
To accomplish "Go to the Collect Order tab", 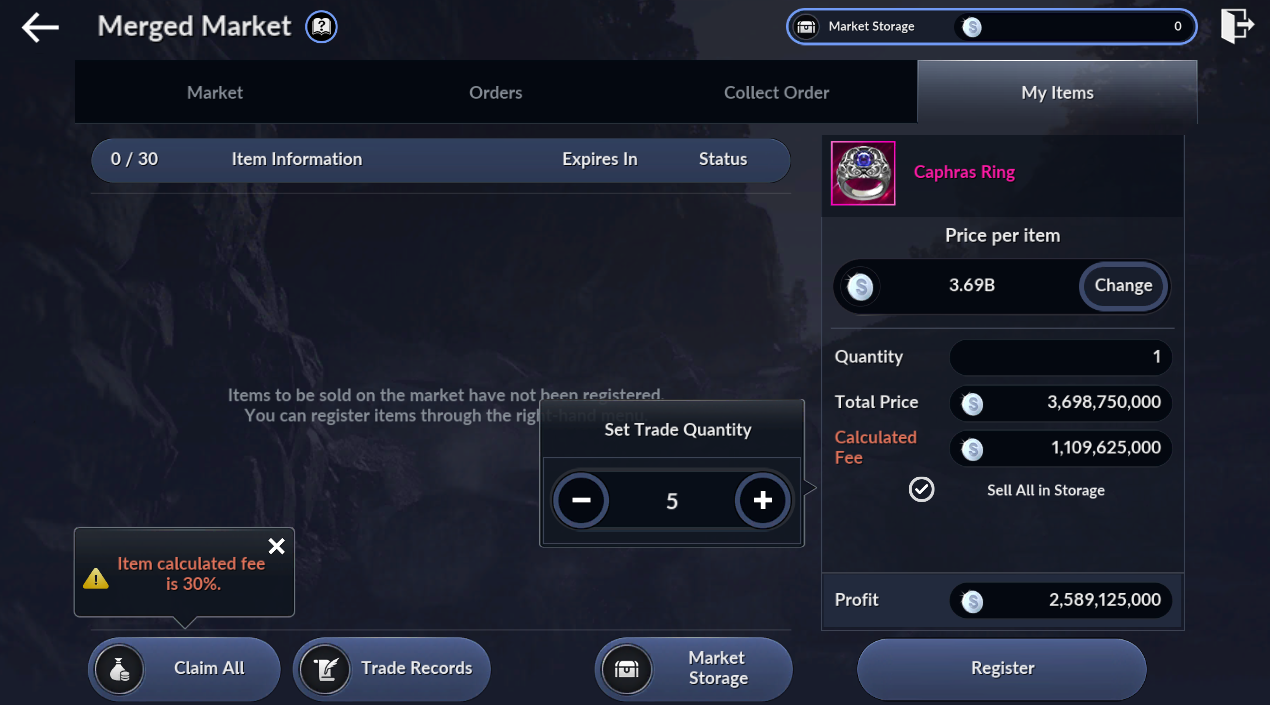I will point(777,92).
